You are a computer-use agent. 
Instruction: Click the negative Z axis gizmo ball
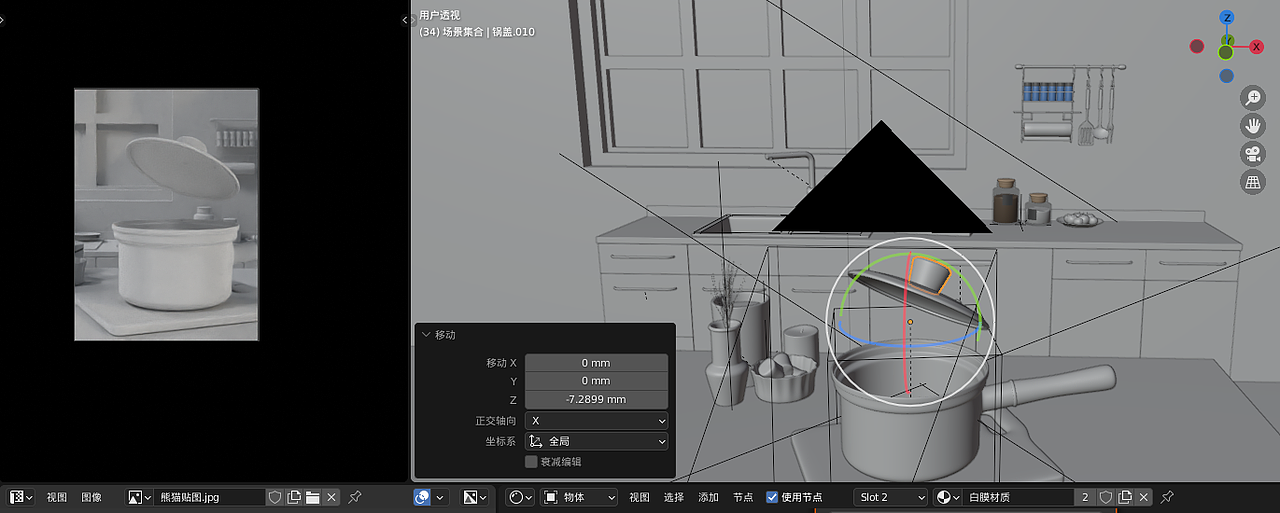pos(1226,76)
